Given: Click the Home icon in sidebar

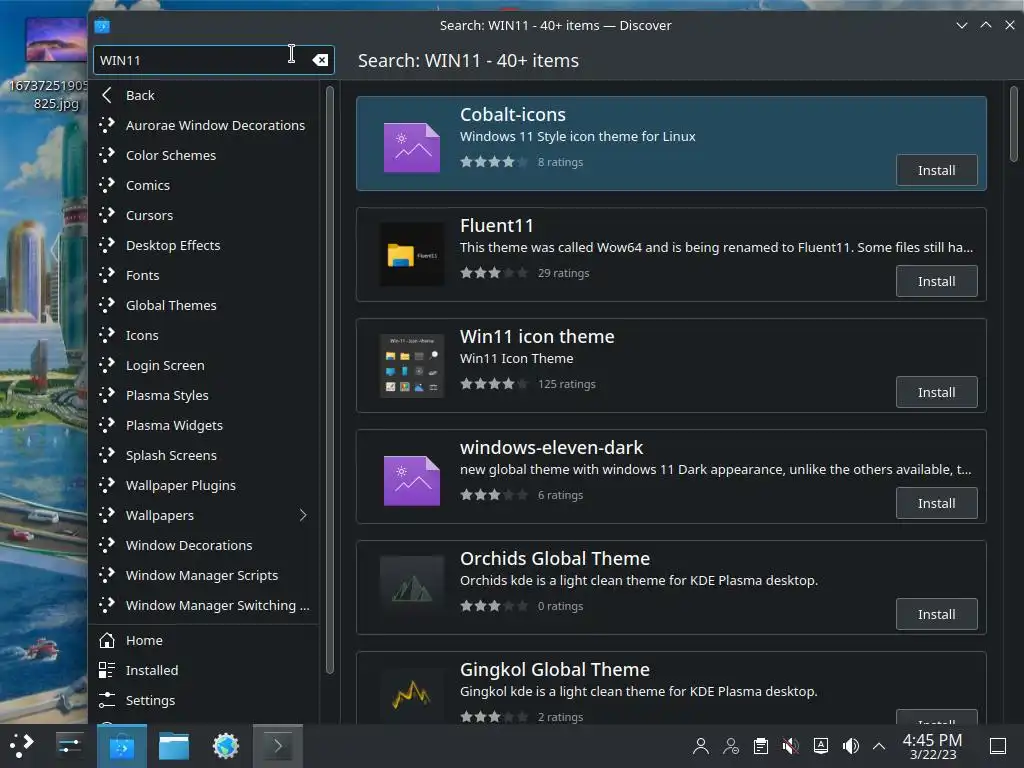Looking at the screenshot, I should [107, 641].
